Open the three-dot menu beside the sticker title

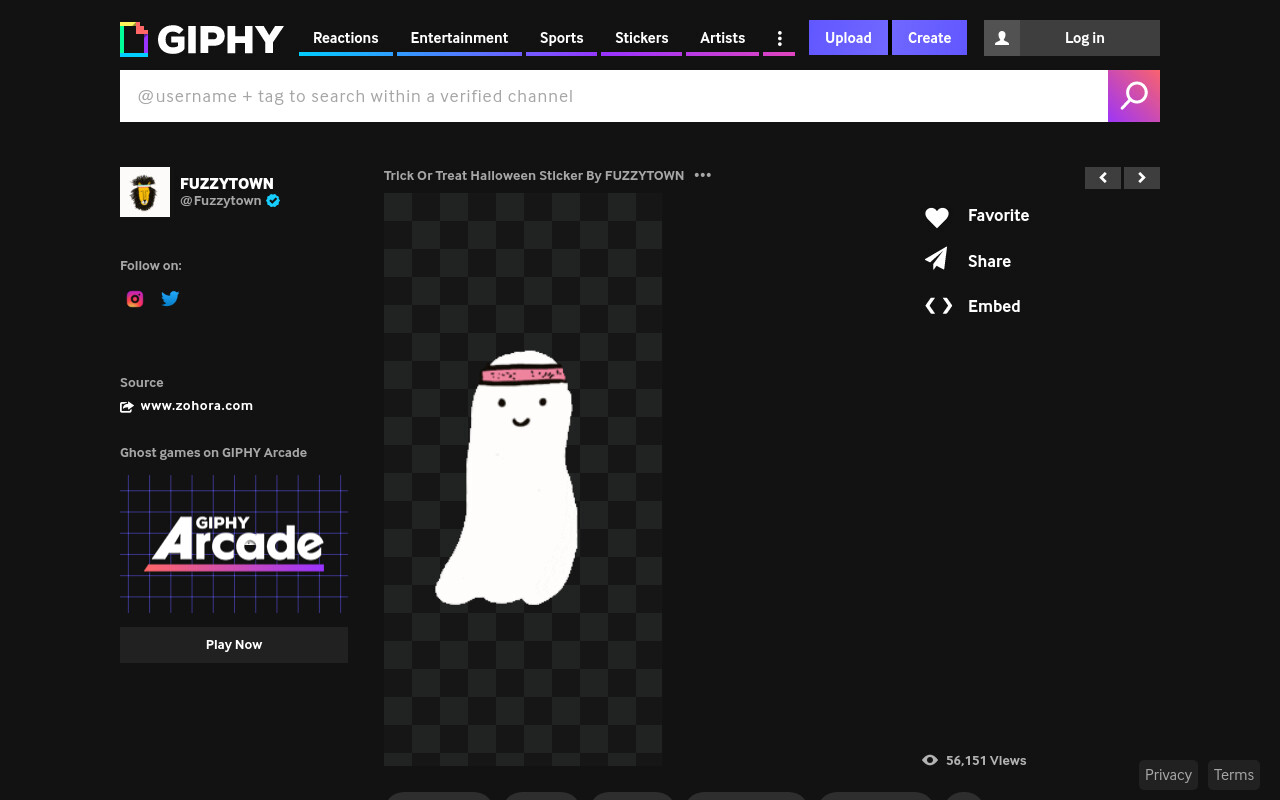703,175
